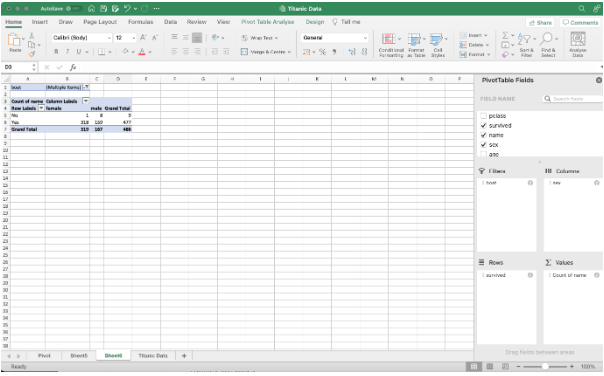Click the Comma Style icon
This screenshot has height=376, width=604.
click(334, 52)
